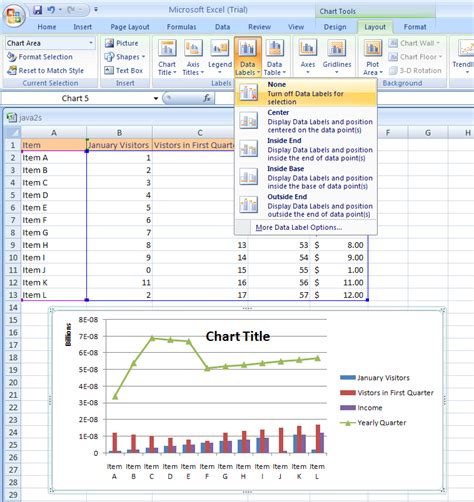The height and width of the screenshot is (502, 474).
Task: Select the Yearly Quarter legend entry
Action: point(373,423)
